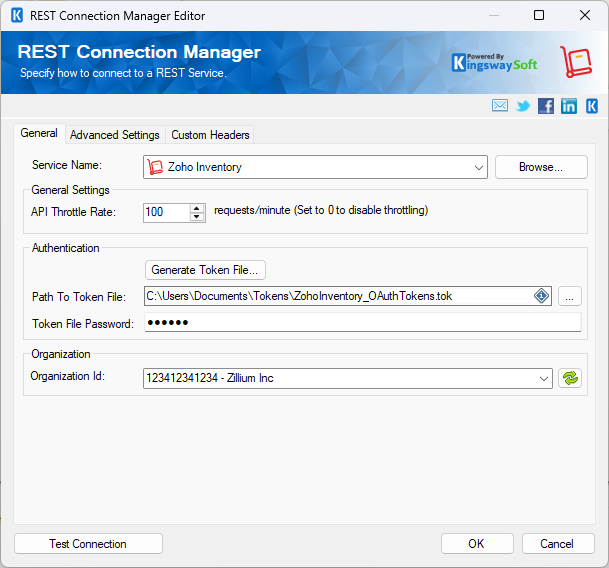Expand the Organization Id dropdown
Screen dimensions: 609x568
[x=543, y=378]
